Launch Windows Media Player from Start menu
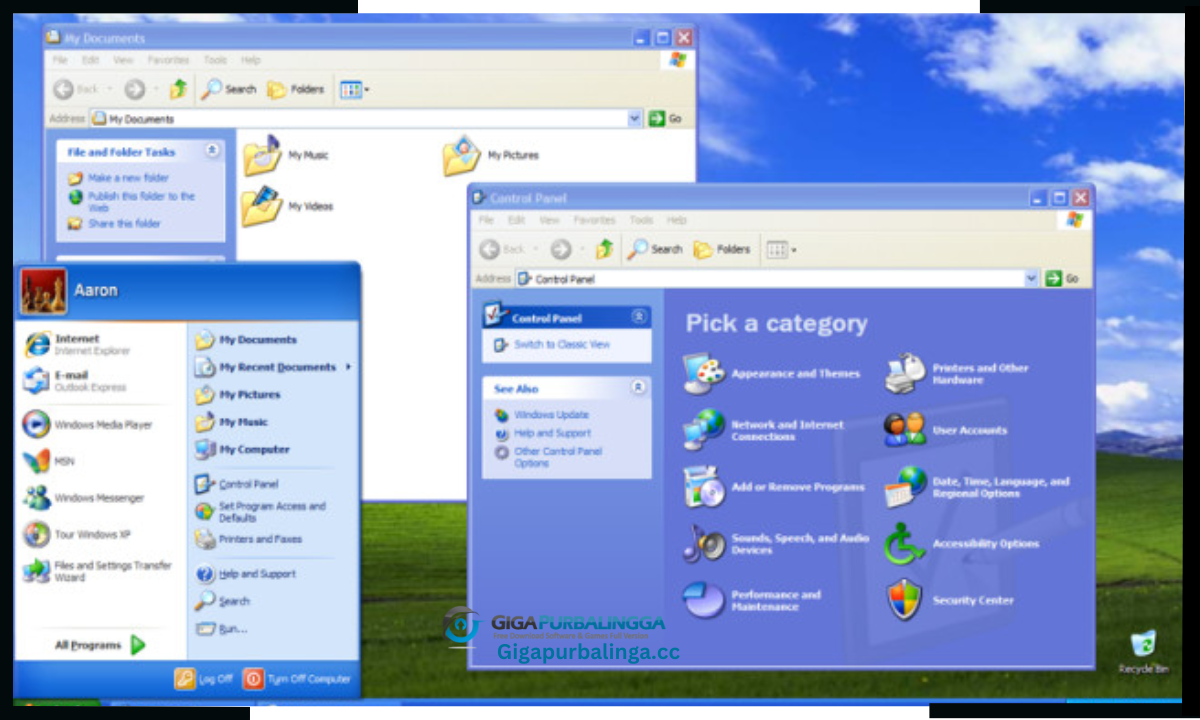 (x=88, y=424)
